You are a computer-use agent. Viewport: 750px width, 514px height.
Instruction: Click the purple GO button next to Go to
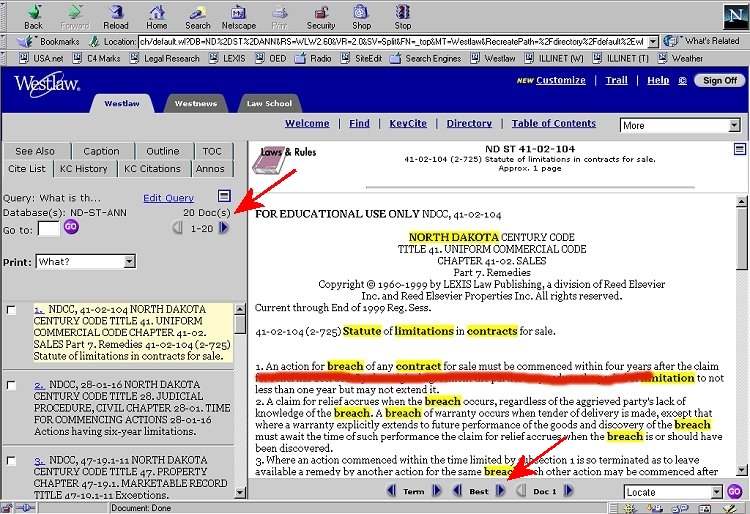(x=71, y=227)
